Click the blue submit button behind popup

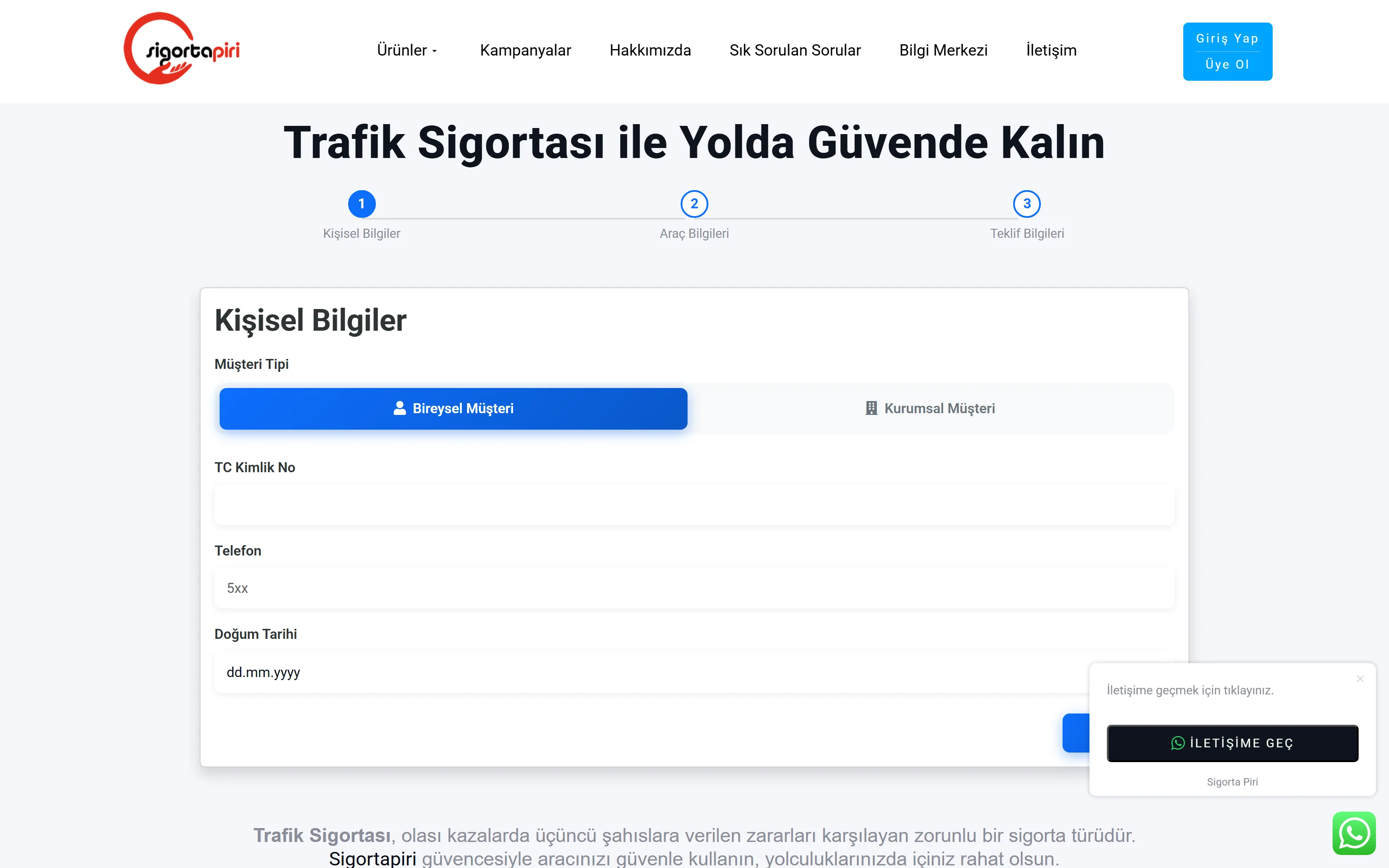point(1076,733)
